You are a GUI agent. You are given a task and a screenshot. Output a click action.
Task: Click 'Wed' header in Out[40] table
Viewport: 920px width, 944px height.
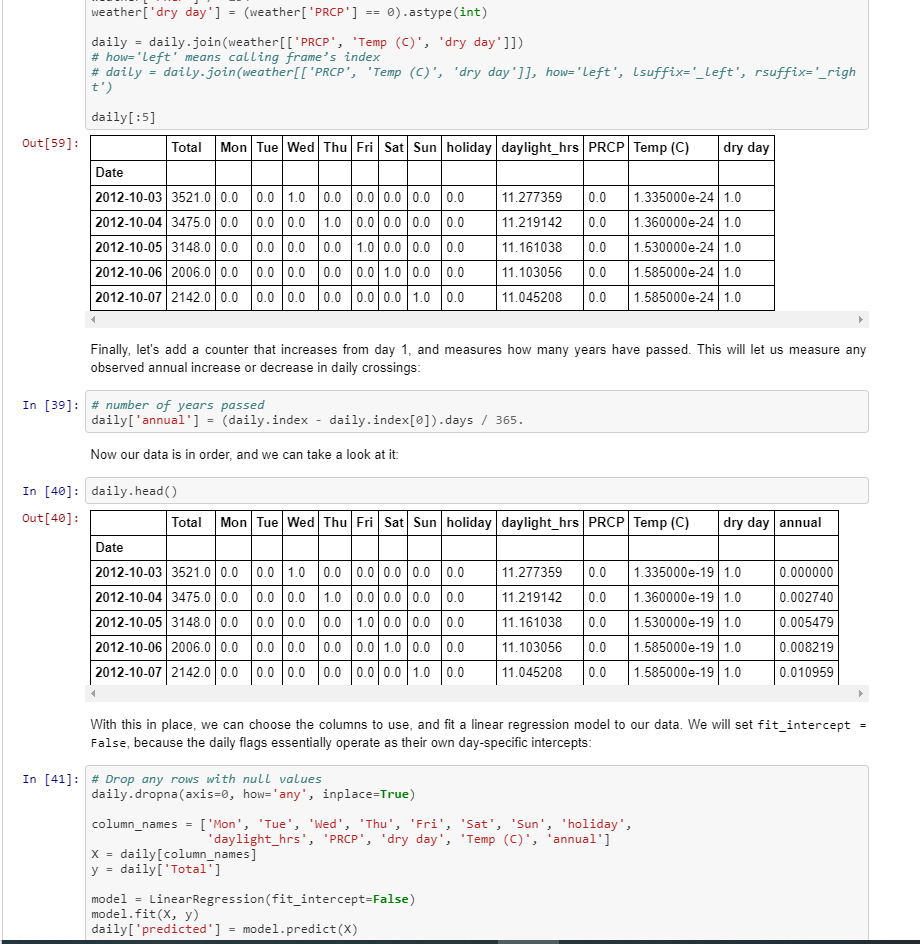[300, 523]
